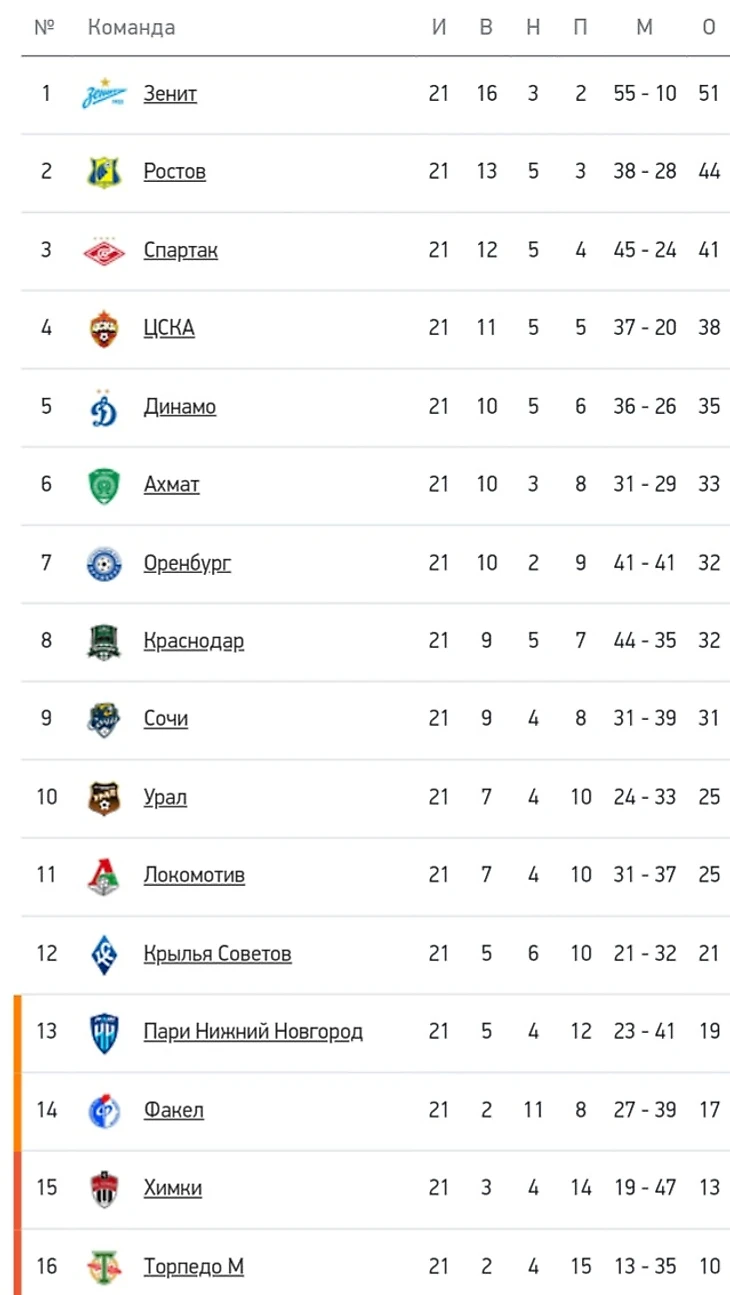The height and width of the screenshot is (1295, 730).
Task: Click the Zenit club logo
Action: tap(104, 94)
